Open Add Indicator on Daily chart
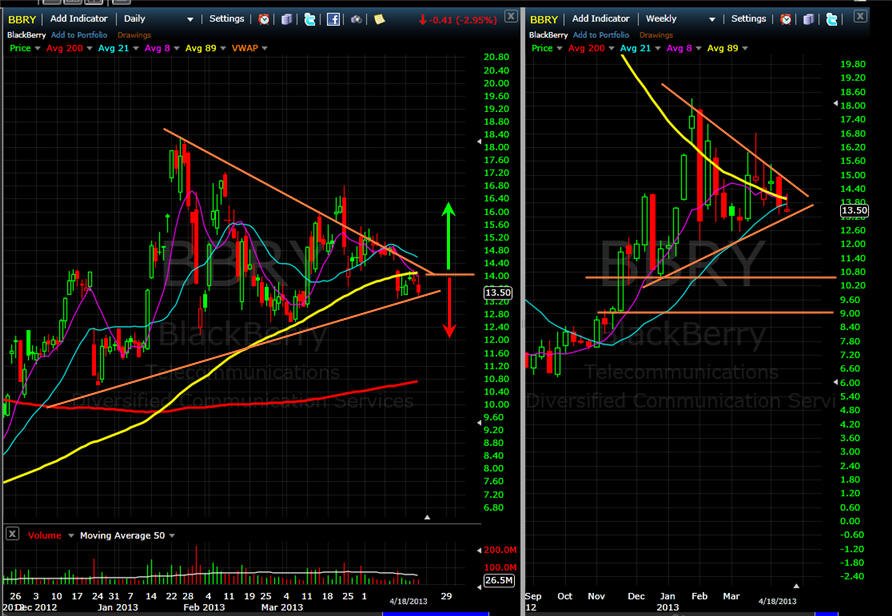This screenshot has height=616, width=892. [x=79, y=19]
